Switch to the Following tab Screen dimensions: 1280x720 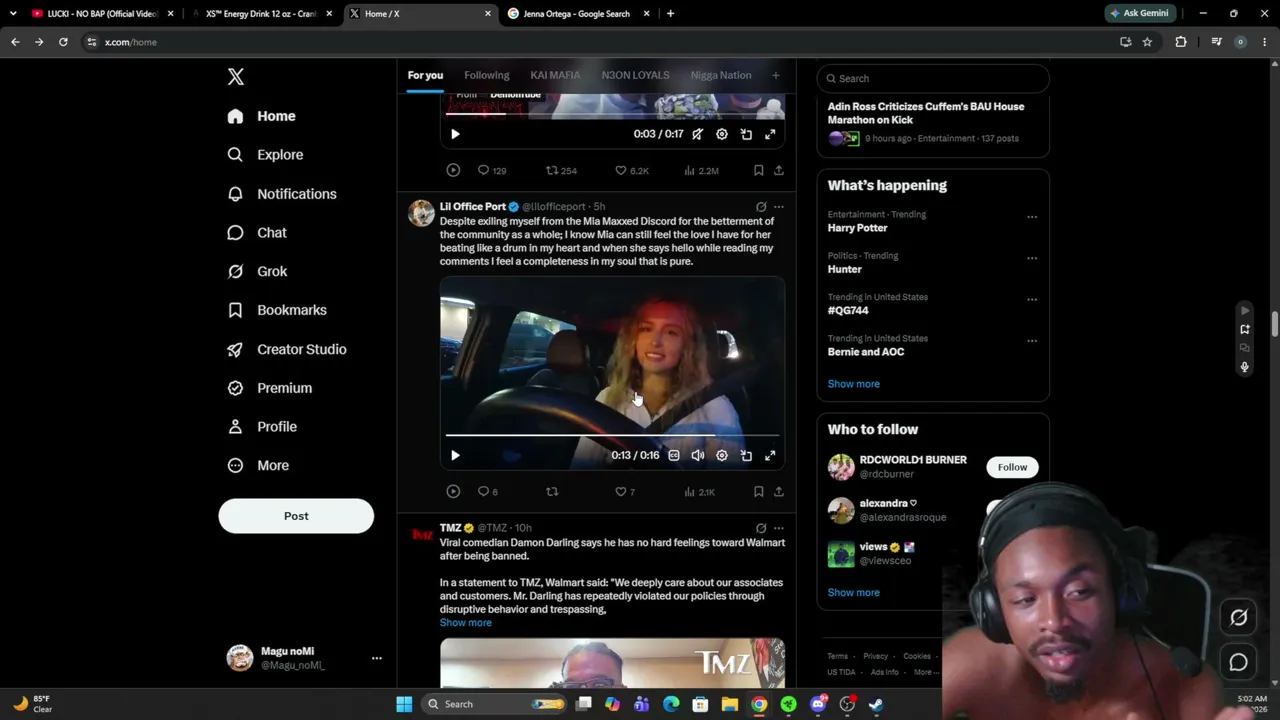(487, 75)
